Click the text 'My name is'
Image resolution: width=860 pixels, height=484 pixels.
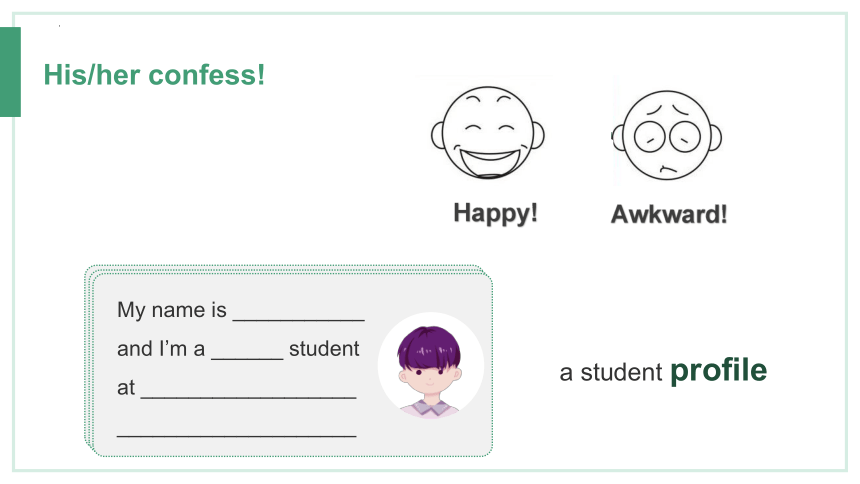(x=172, y=310)
